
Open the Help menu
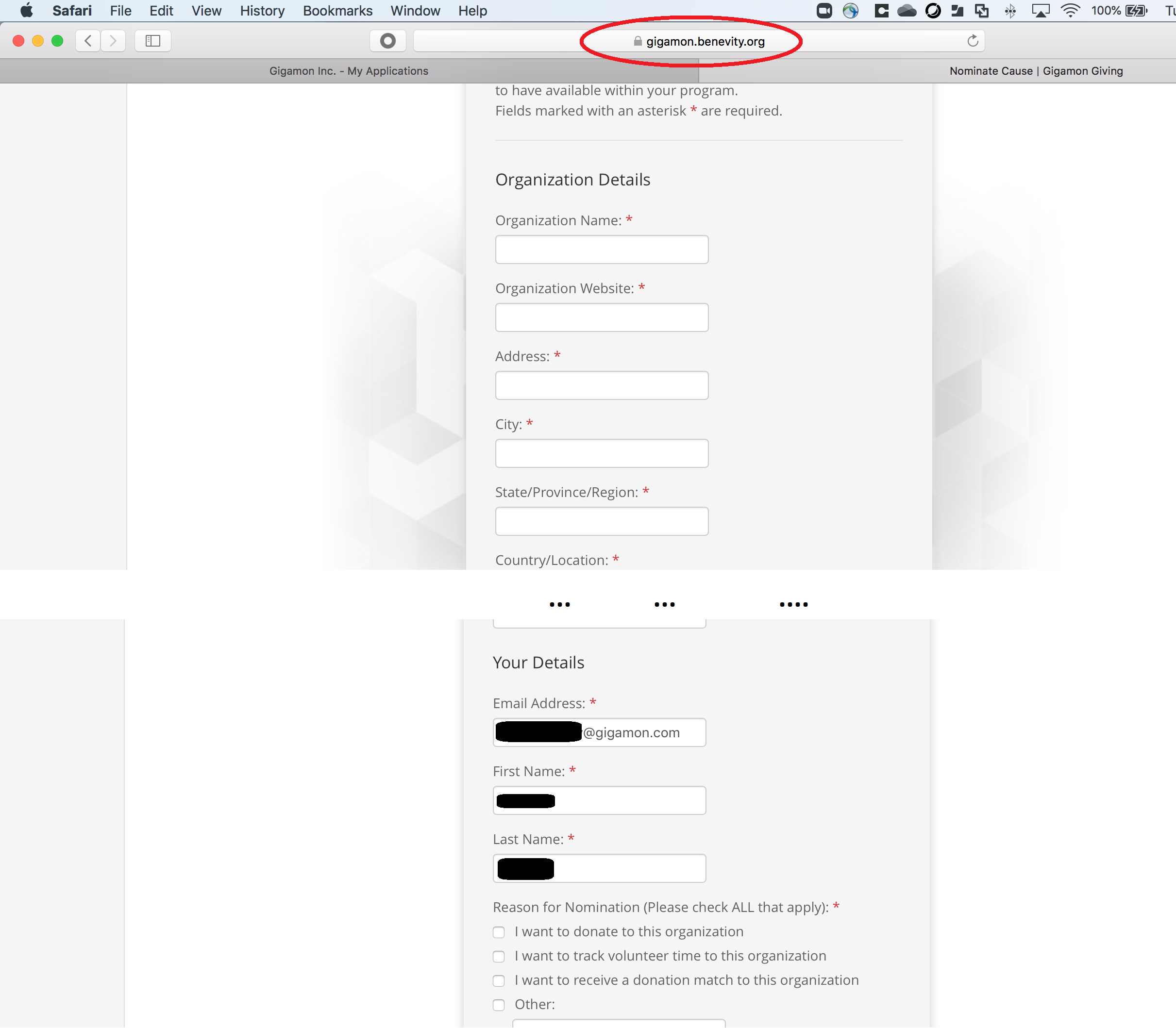[x=472, y=10]
